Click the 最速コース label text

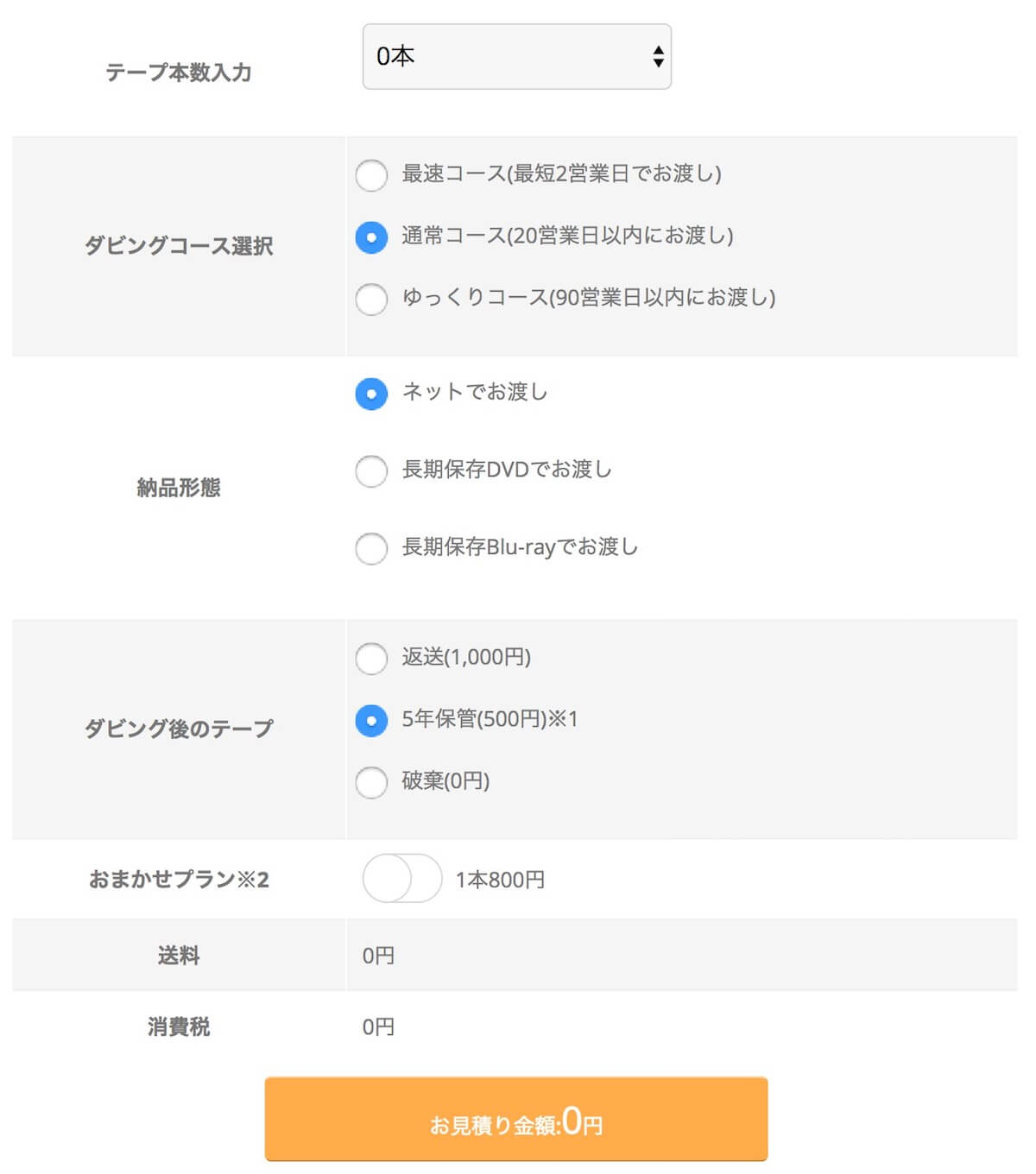coord(561,174)
